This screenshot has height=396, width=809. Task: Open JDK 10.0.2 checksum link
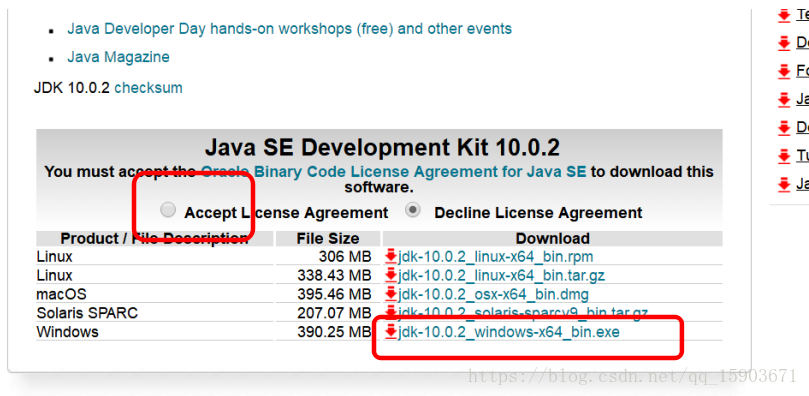149,88
